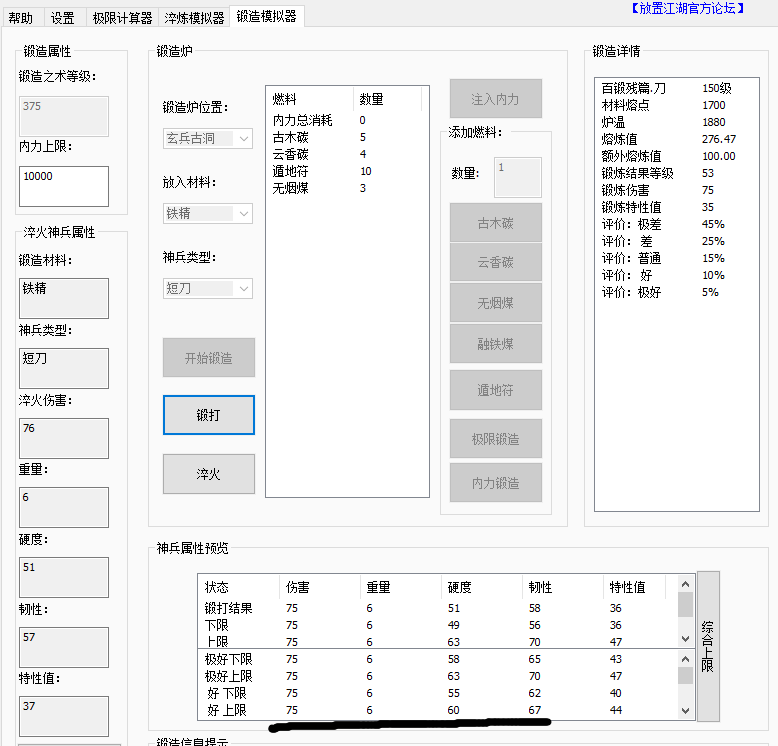Select the 极好下限 row in preview table
The height and width of the screenshot is (746, 778).
click(438, 659)
